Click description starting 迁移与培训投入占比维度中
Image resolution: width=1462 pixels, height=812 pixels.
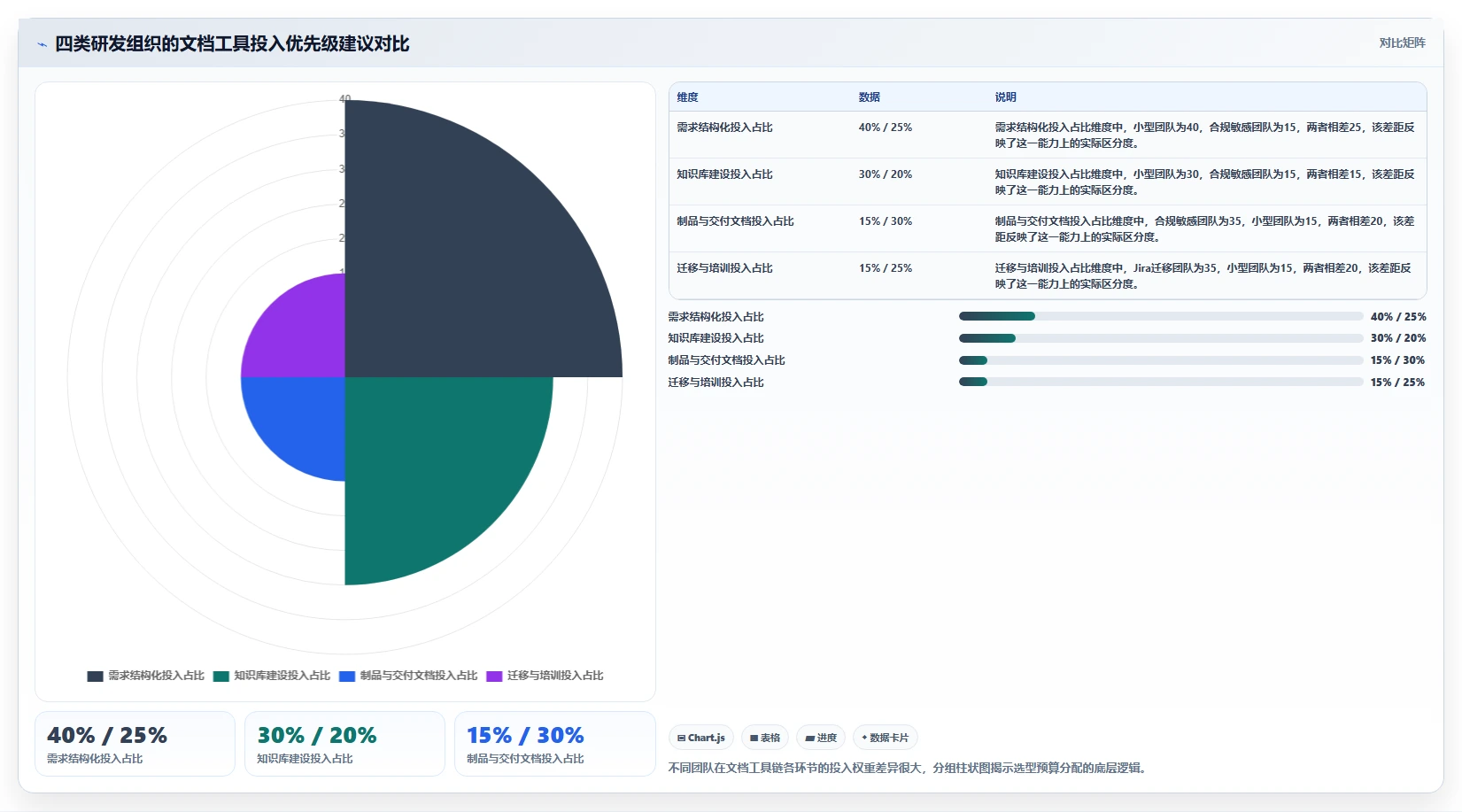[x=1203, y=276]
